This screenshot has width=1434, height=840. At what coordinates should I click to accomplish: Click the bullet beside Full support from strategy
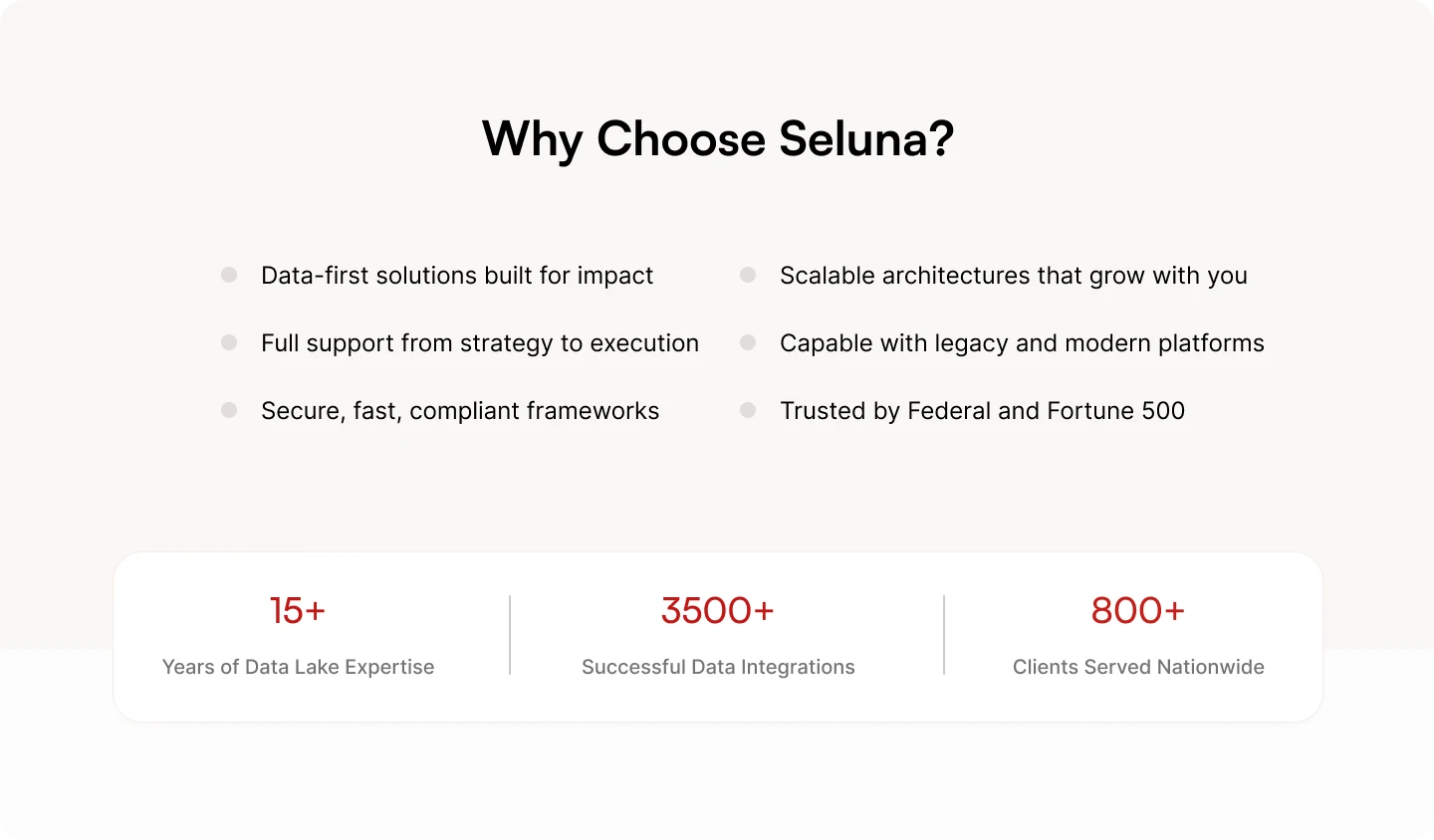pos(229,342)
